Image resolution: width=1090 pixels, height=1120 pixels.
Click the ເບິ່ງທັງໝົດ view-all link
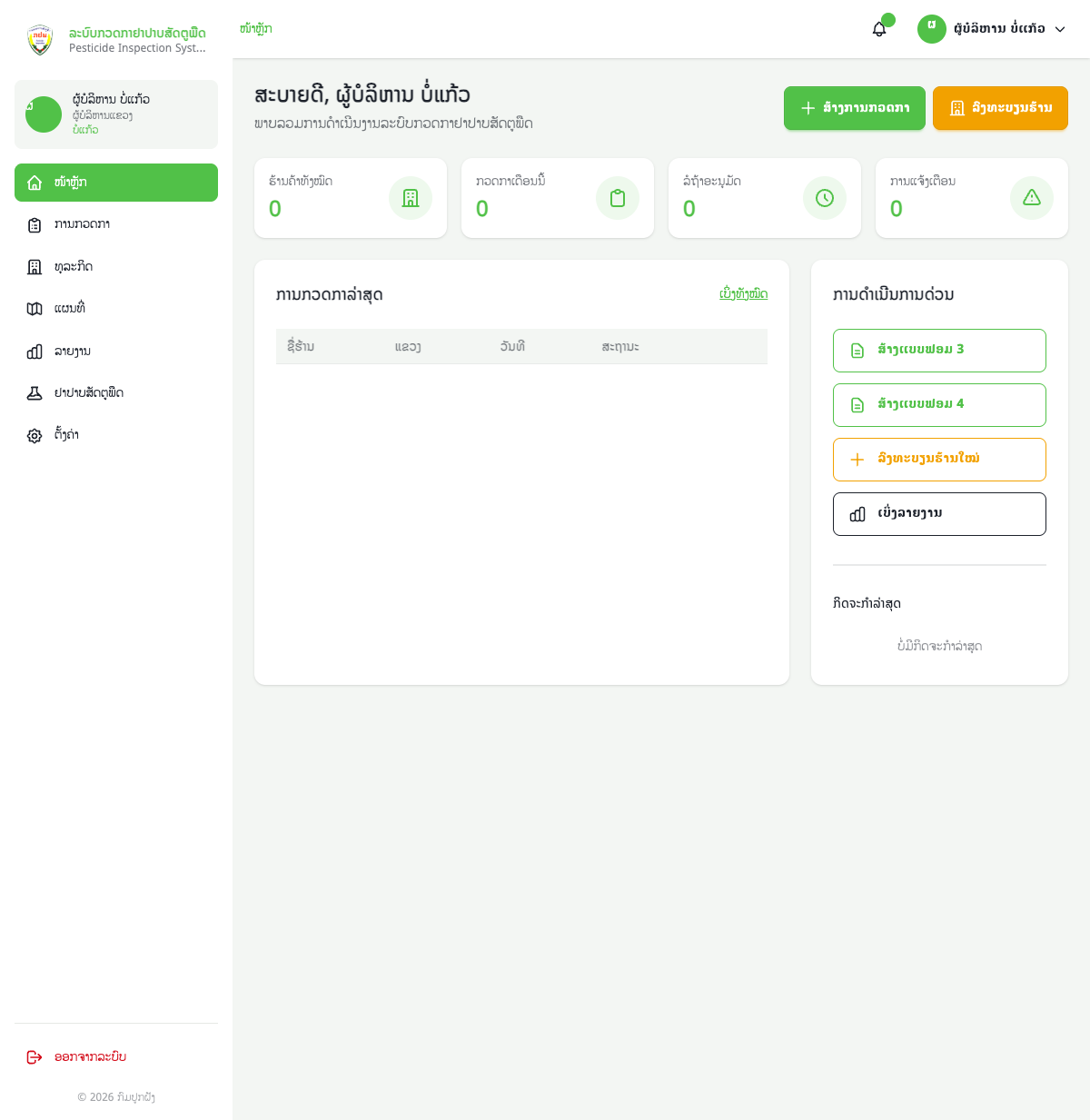point(743,294)
